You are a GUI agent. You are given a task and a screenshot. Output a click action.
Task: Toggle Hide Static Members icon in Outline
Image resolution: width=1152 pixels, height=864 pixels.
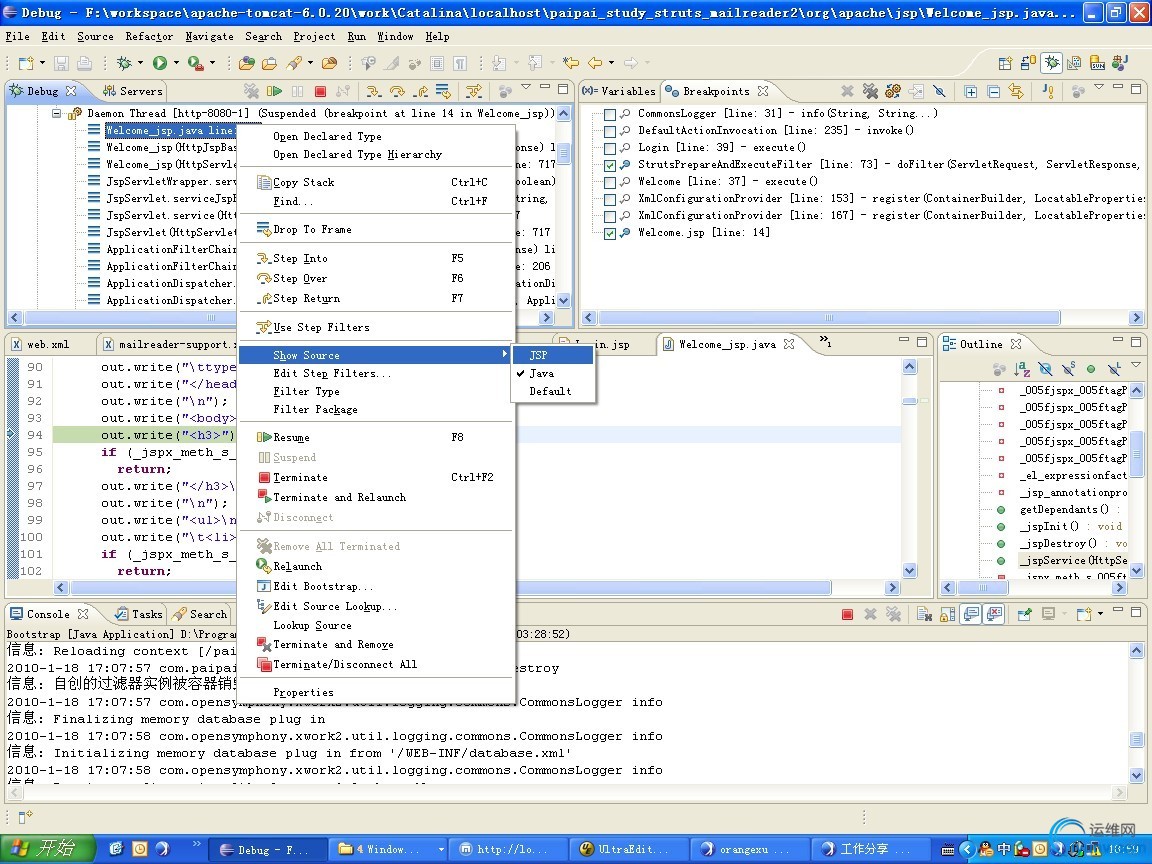tap(1069, 369)
